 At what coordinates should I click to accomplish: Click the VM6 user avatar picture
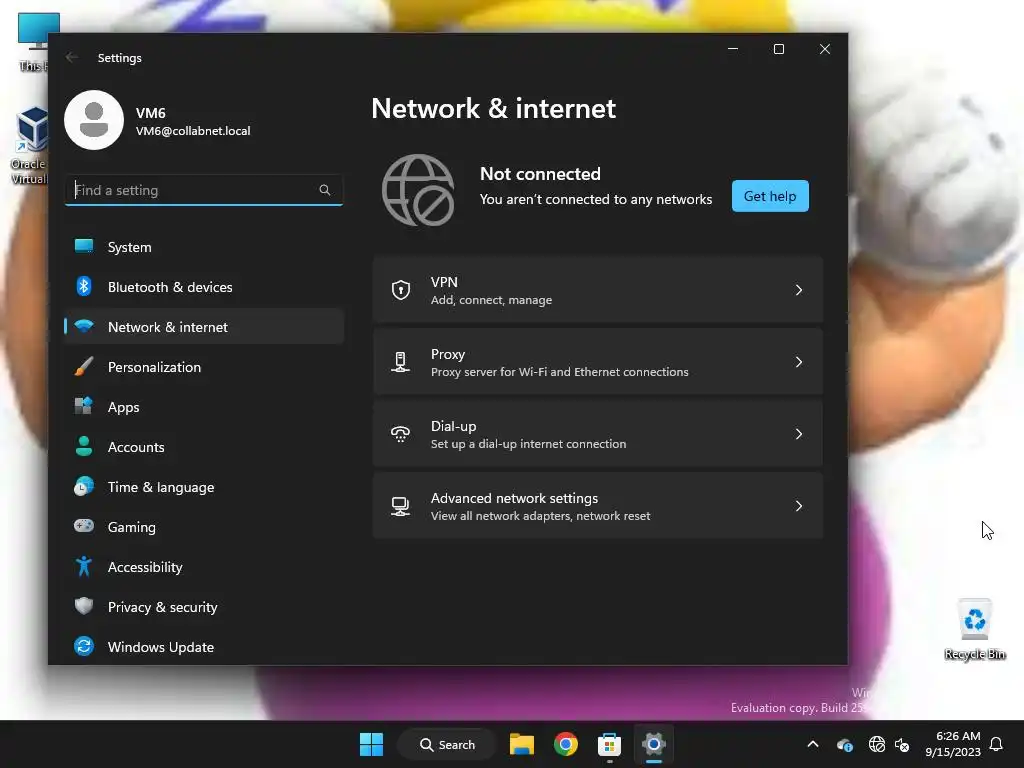[x=94, y=120]
